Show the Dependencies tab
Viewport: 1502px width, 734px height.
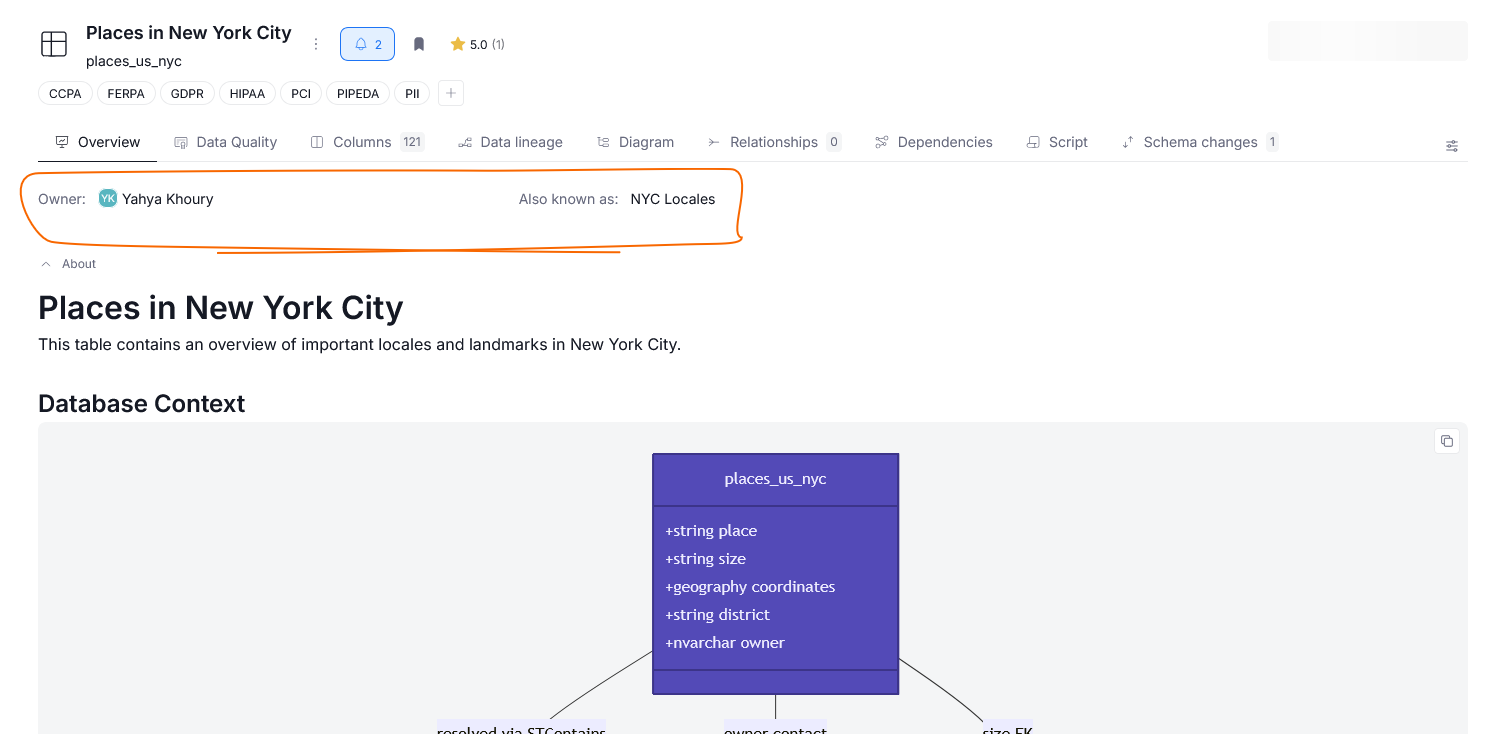tap(933, 142)
